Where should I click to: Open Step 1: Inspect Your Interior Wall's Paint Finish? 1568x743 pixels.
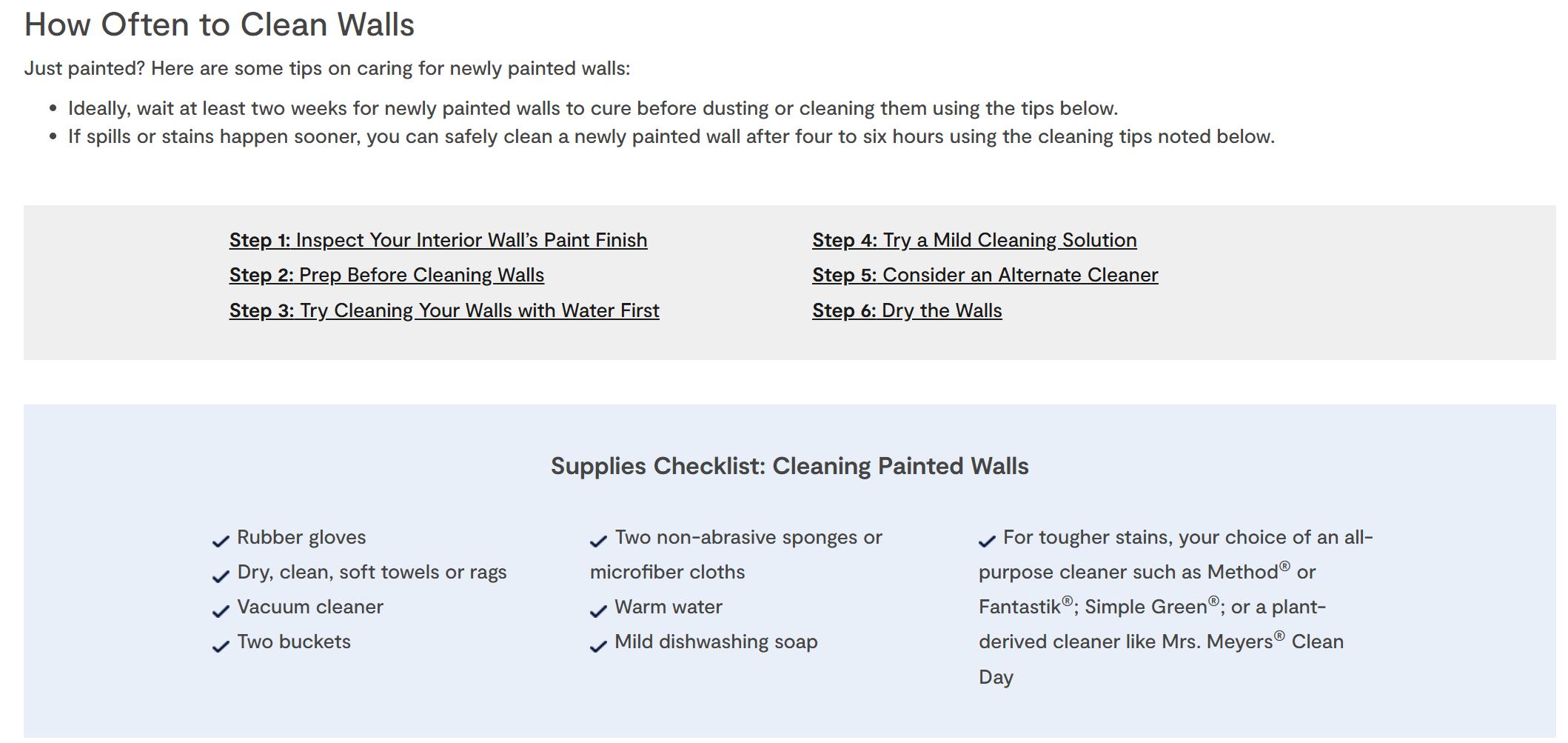pos(438,240)
